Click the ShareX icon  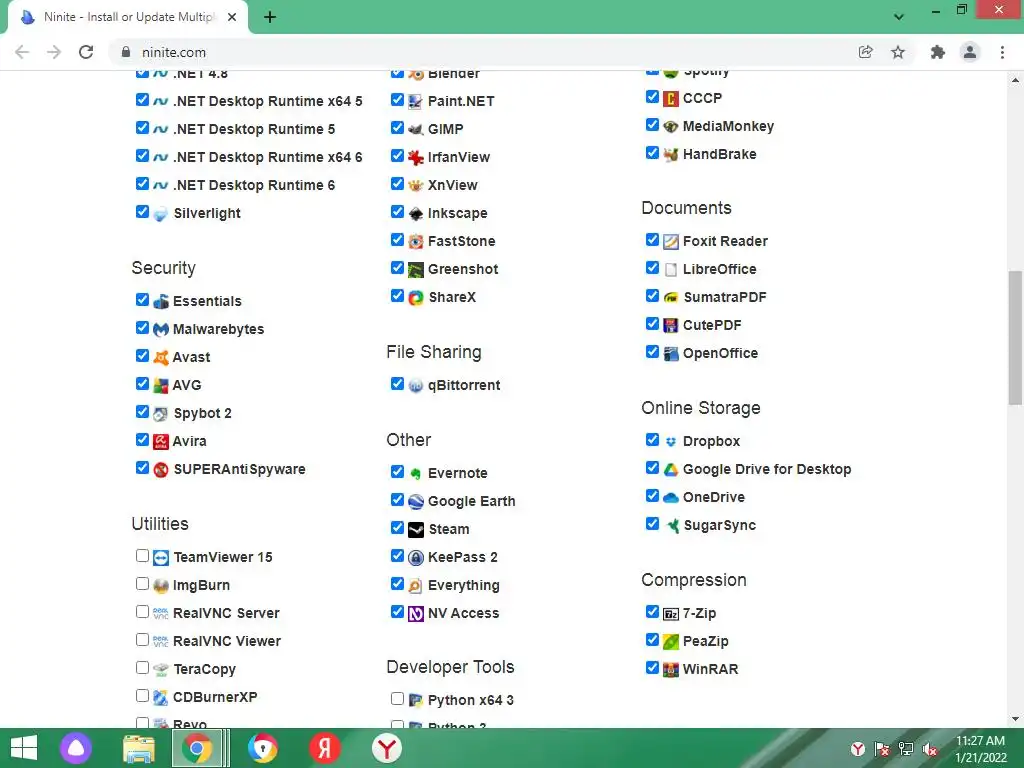coord(416,298)
